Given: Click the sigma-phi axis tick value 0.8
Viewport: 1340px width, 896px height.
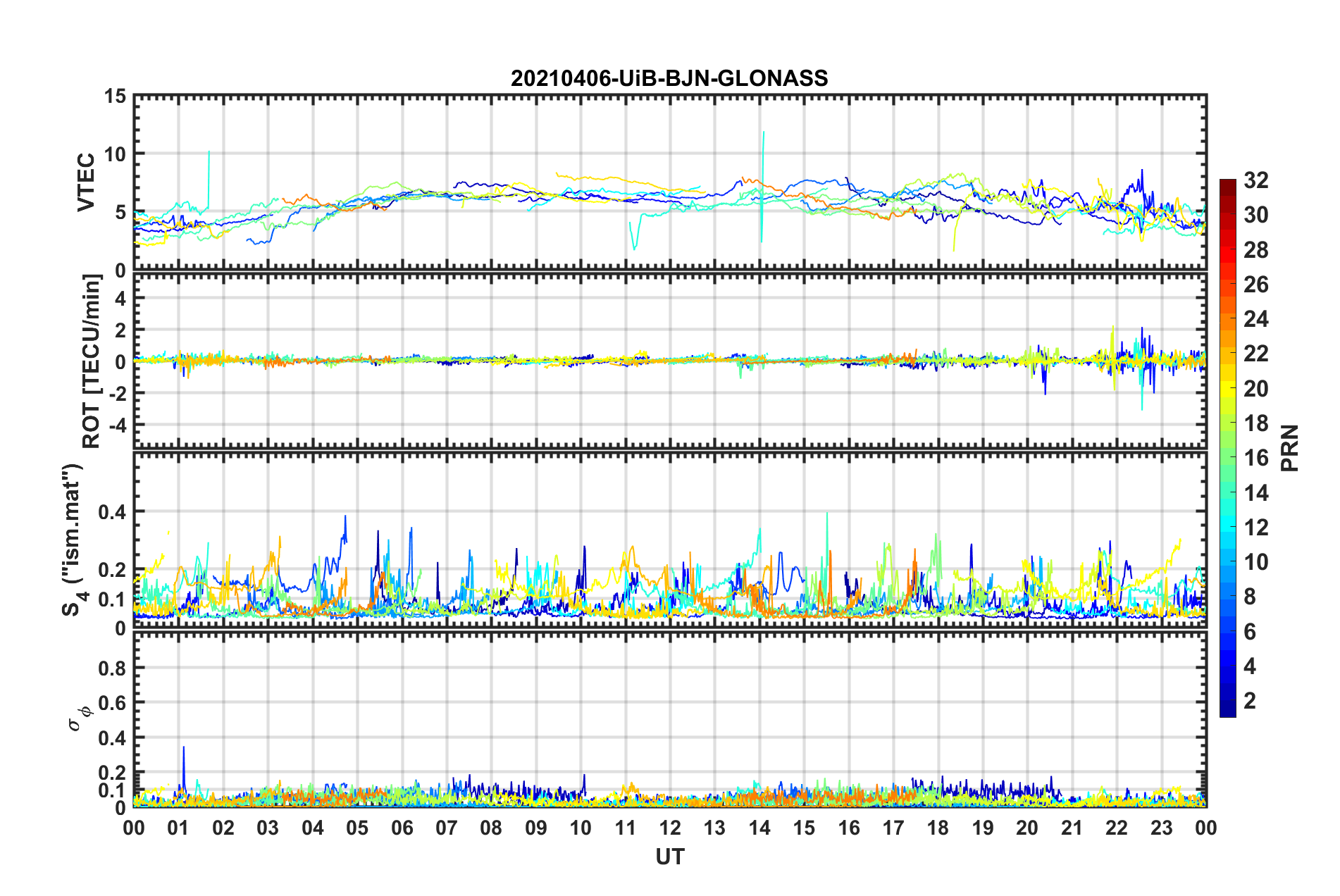Looking at the screenshot, I should 112,668.
